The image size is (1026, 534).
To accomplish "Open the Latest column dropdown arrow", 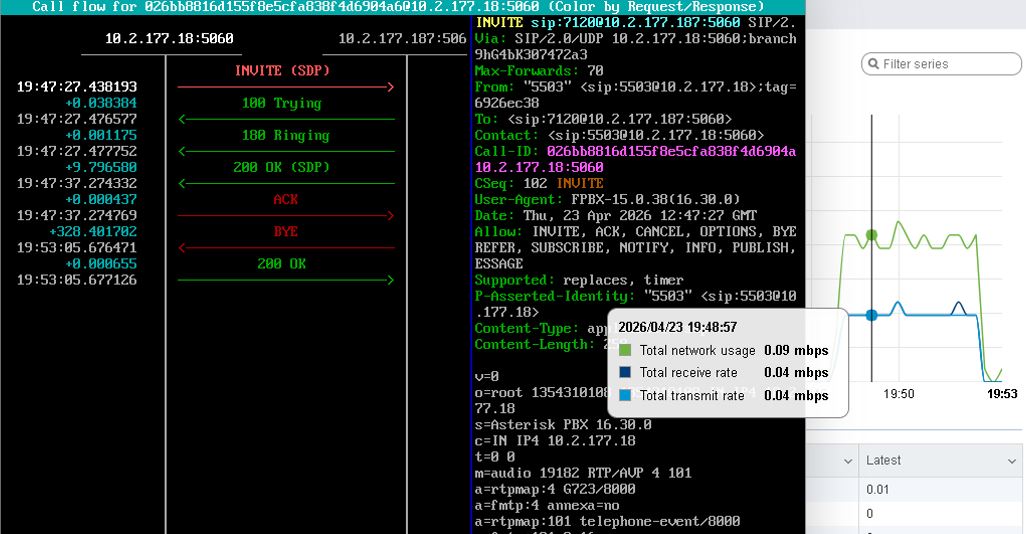I will (x=1012, y=461).
